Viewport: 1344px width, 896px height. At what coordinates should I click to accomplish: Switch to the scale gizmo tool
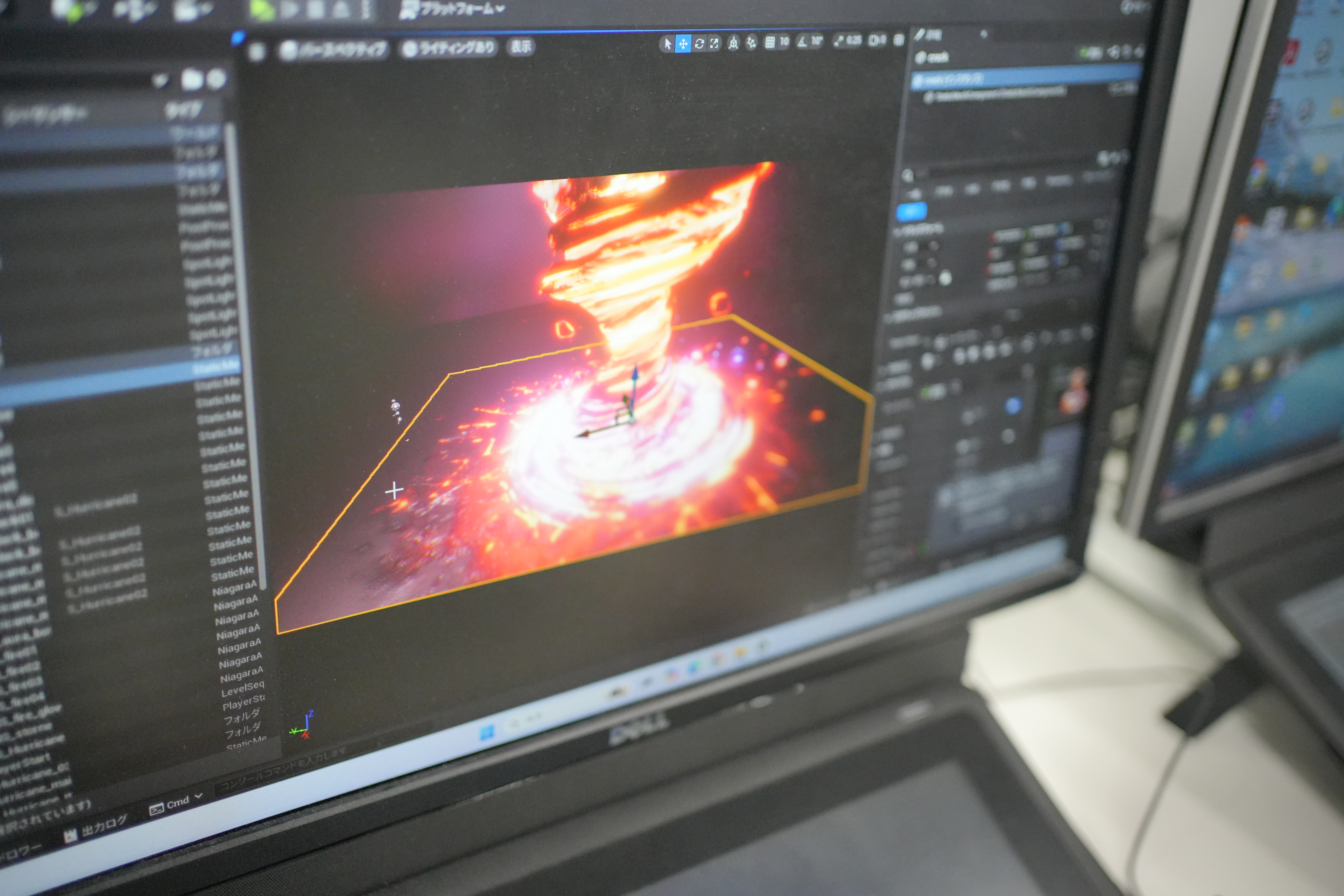tap(714, 43)
